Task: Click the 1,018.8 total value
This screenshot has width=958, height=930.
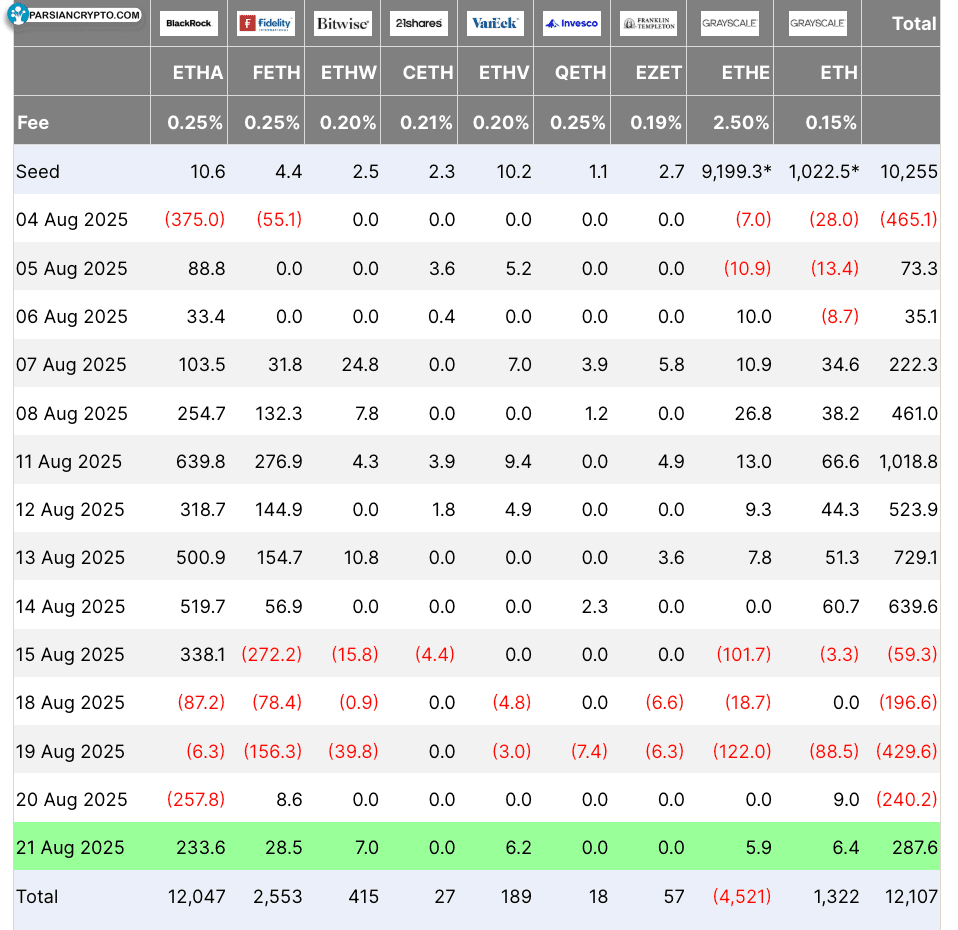Action: pos(908,461)
